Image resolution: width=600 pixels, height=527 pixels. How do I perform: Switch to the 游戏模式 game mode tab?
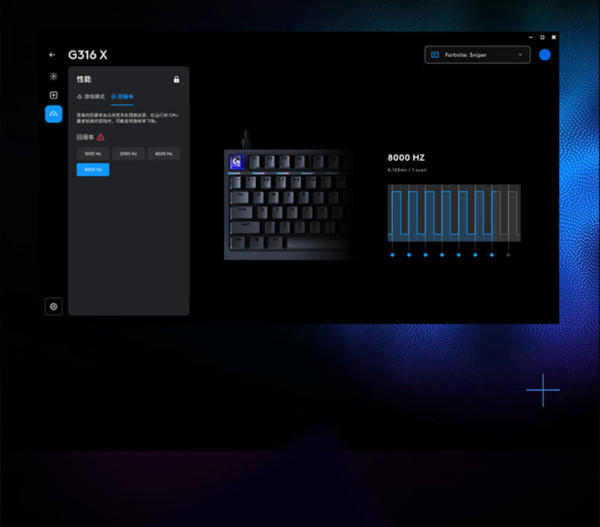click(91, 96)
